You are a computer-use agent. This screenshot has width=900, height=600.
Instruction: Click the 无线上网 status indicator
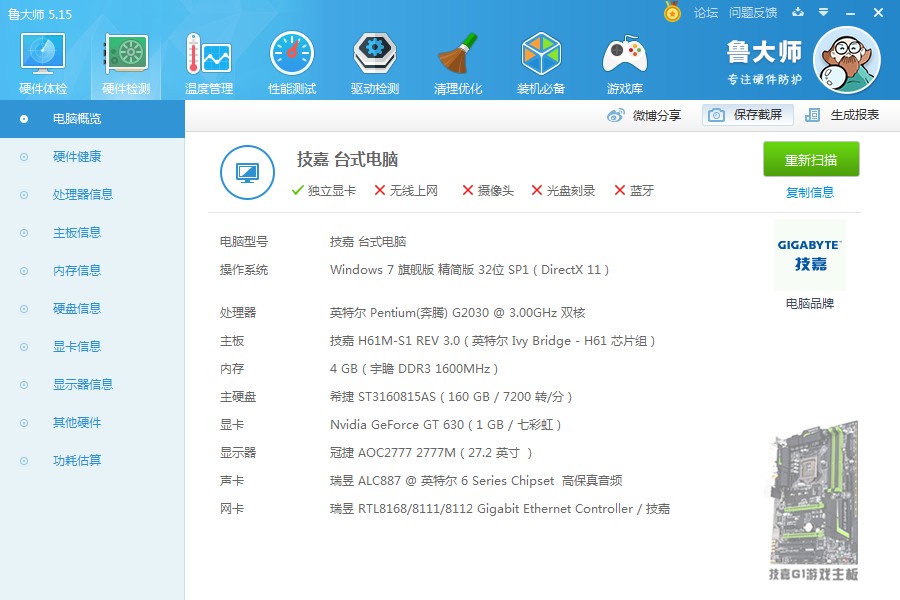[x=406, y=190]
